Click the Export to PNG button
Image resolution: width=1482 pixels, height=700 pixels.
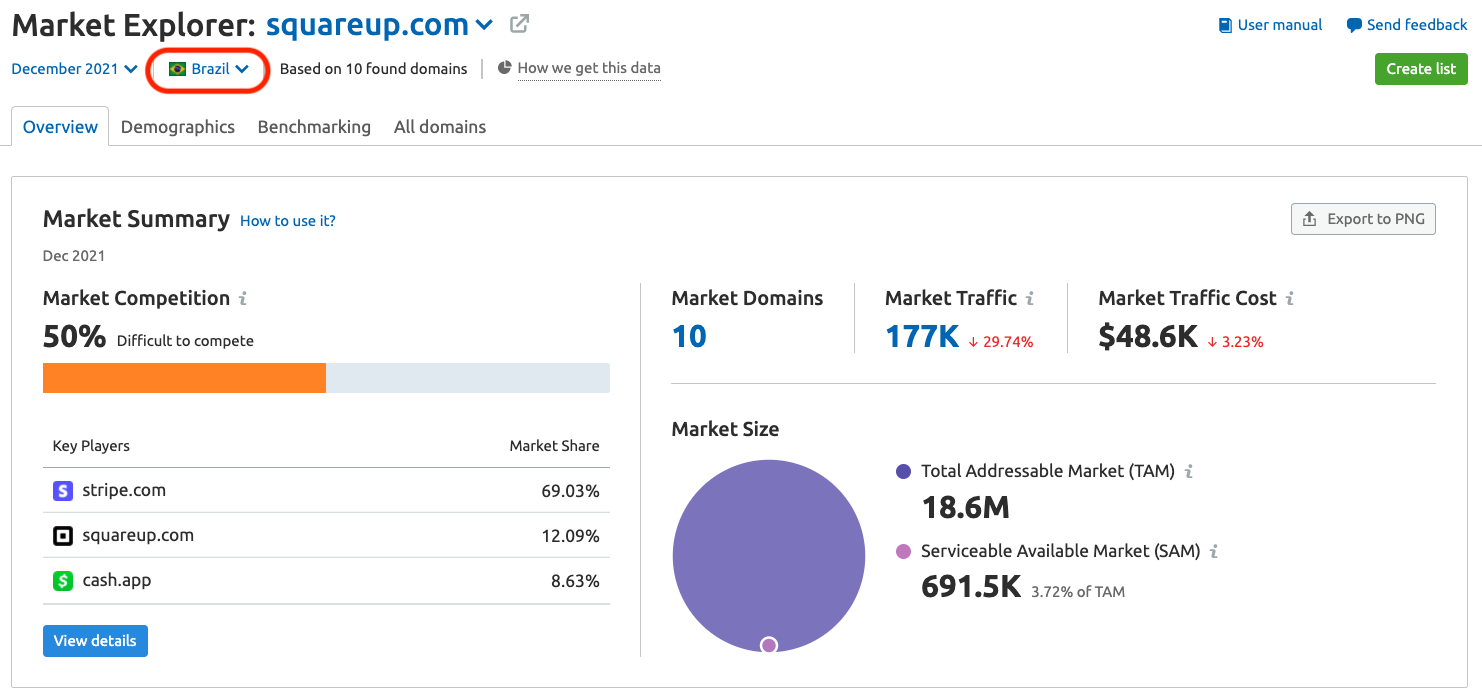coord(1363,219)
